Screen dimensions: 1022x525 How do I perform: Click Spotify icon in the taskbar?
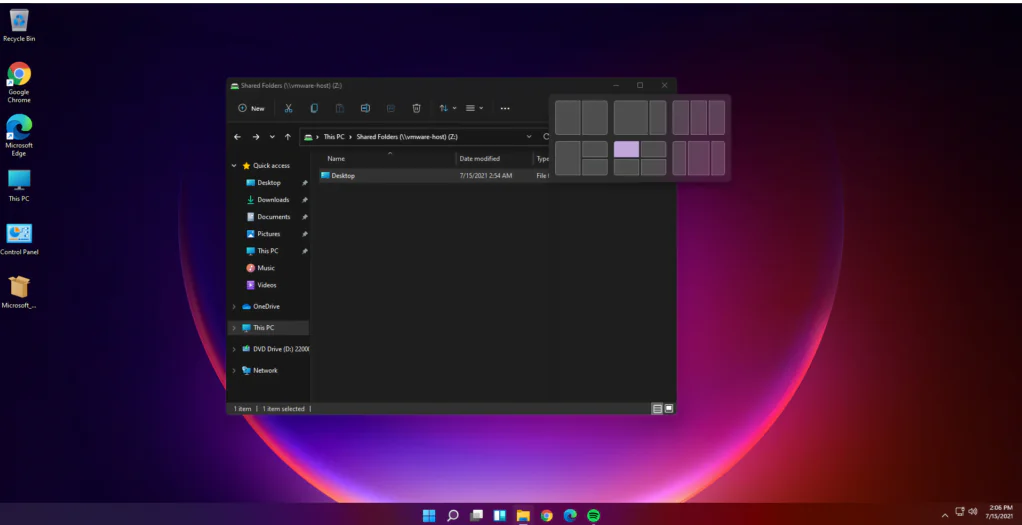[x=593, y=516]
